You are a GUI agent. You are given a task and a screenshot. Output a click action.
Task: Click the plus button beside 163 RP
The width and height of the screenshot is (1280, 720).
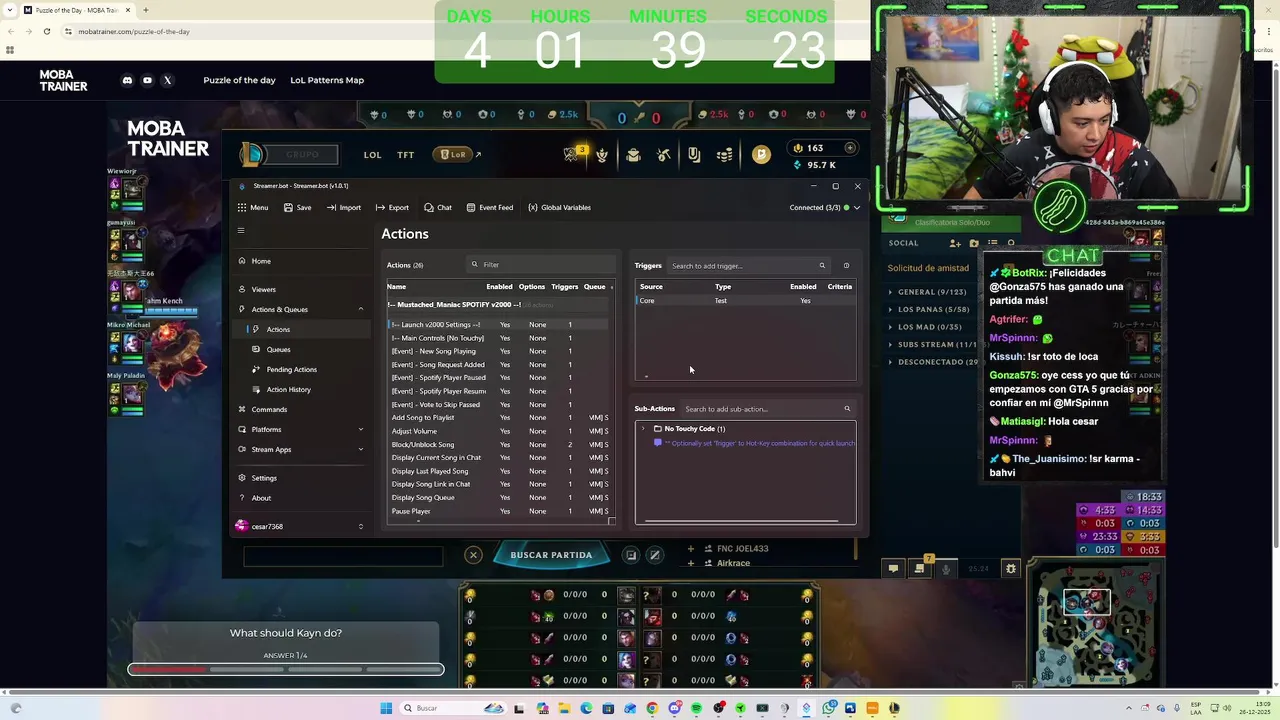point(849,148)
